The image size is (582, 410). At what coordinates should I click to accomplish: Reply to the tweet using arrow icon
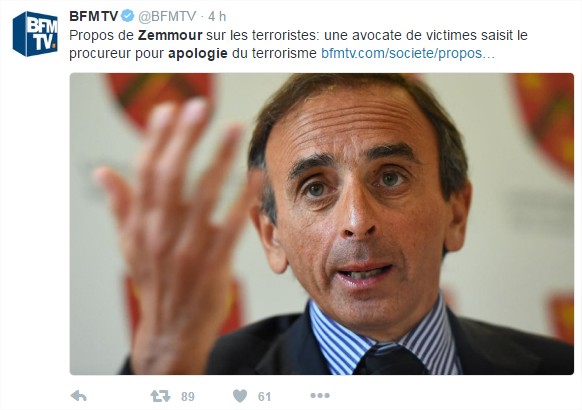79,396
